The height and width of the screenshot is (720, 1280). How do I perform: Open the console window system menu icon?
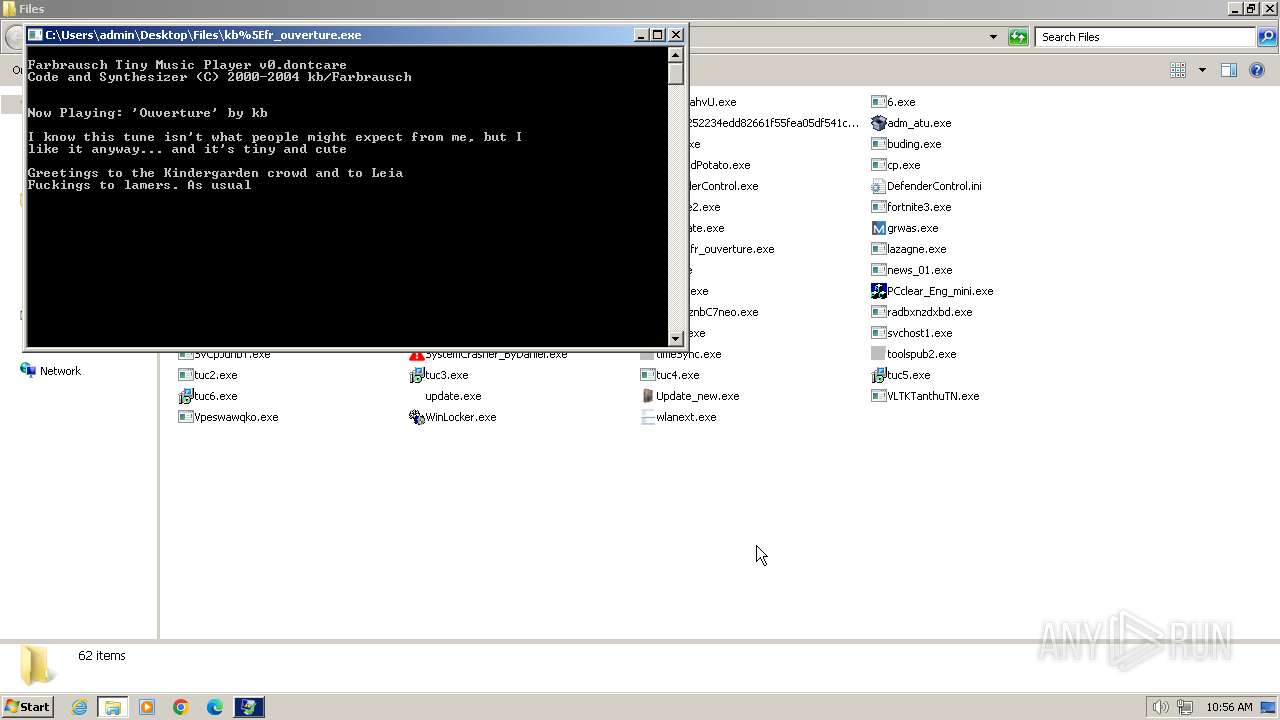(35, 35)
